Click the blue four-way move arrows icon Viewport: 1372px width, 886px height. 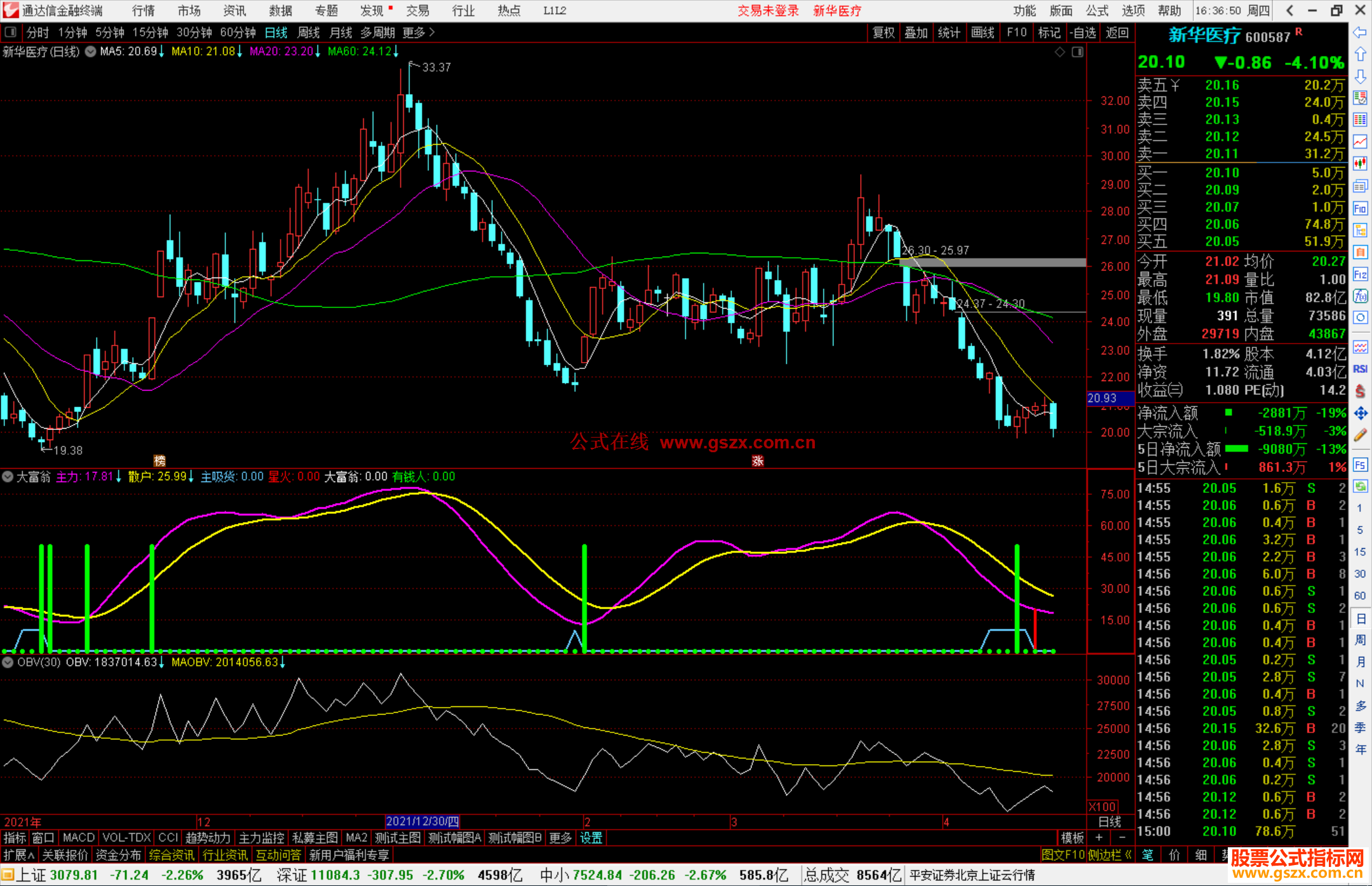pyautogui.click(x=1360, y=413)
